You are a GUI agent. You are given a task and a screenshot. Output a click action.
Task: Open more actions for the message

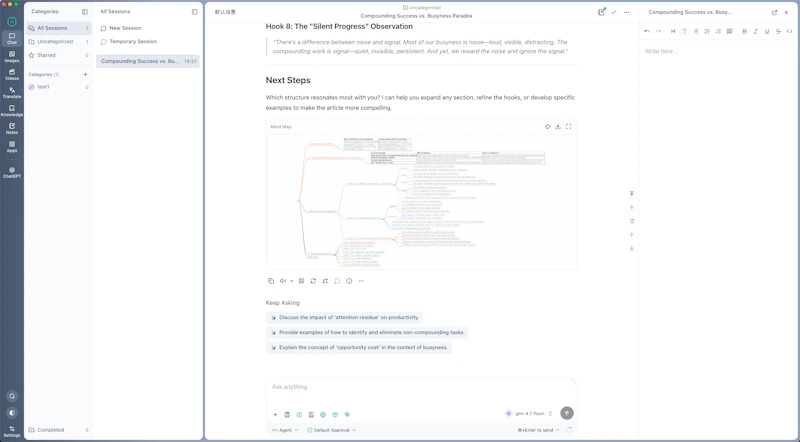361,281
